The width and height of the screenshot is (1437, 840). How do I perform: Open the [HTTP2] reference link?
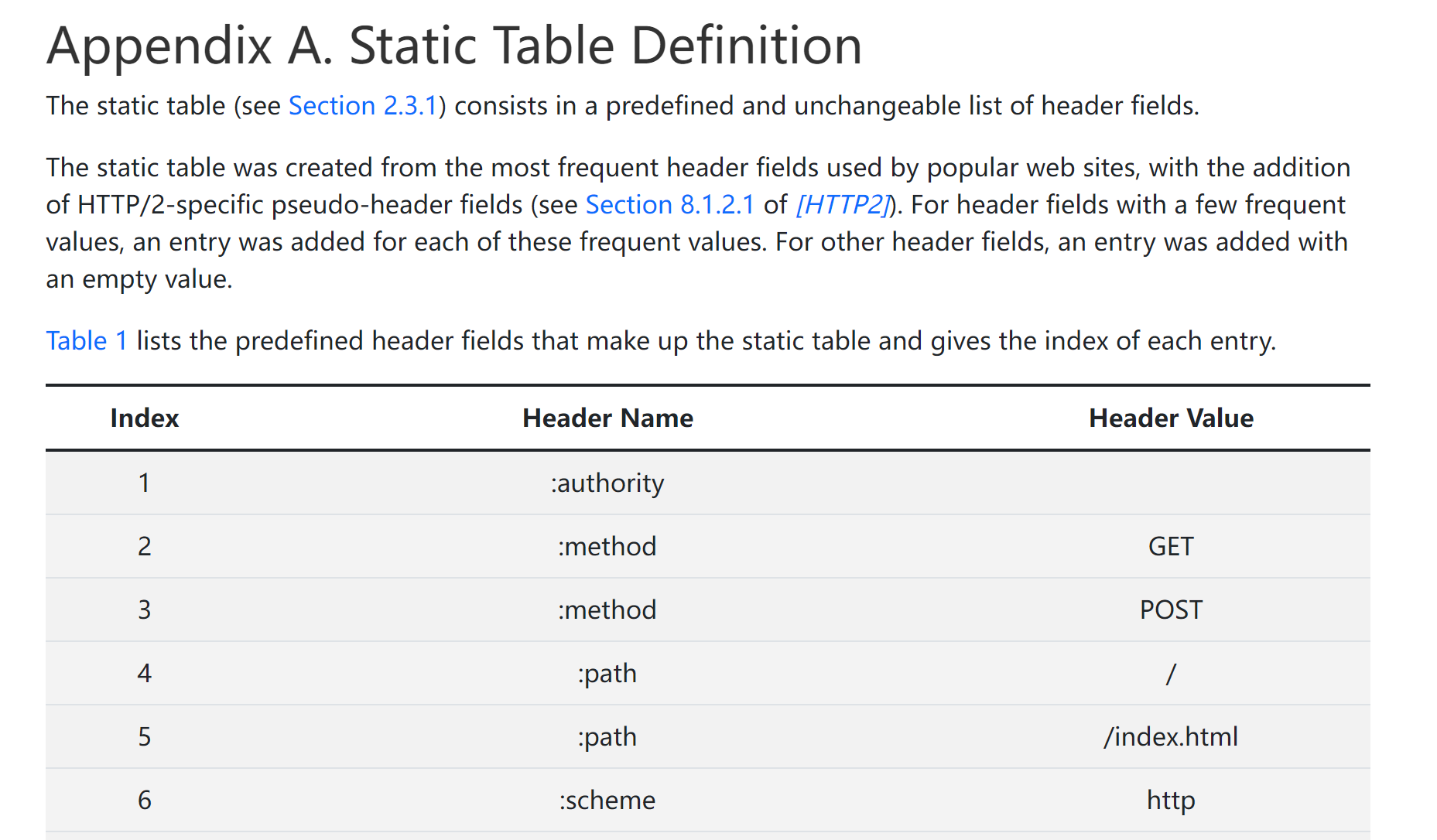pyautogui.click(x=843, y=204)
